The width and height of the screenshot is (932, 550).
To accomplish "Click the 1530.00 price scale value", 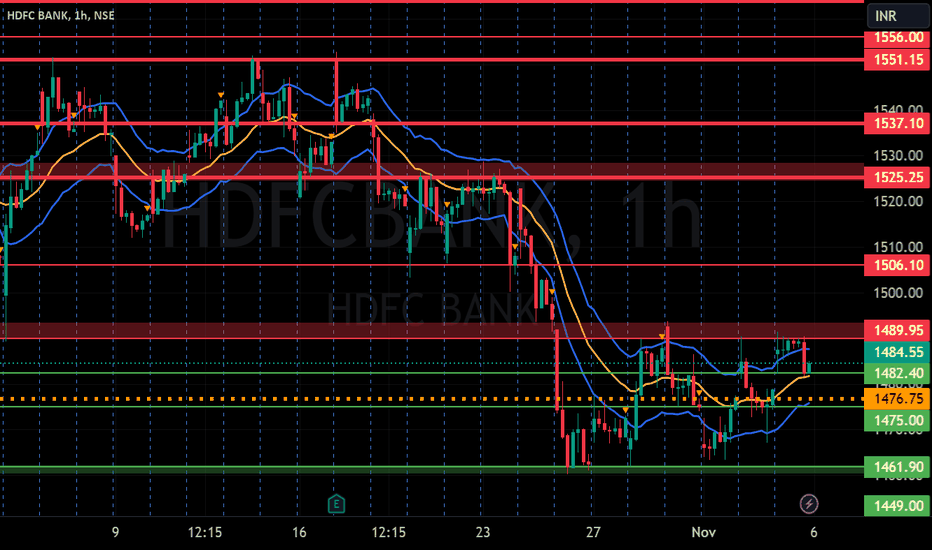I will [898, 156].
